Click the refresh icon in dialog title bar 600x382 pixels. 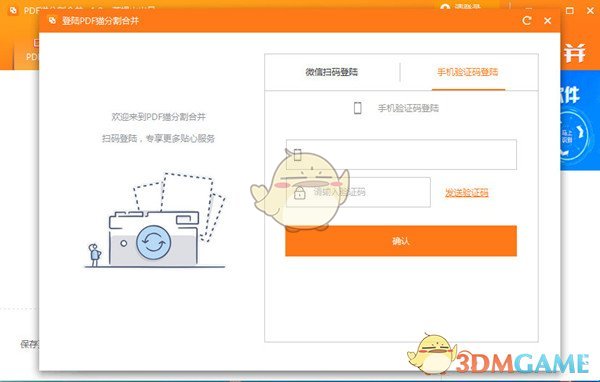[527, 21]
